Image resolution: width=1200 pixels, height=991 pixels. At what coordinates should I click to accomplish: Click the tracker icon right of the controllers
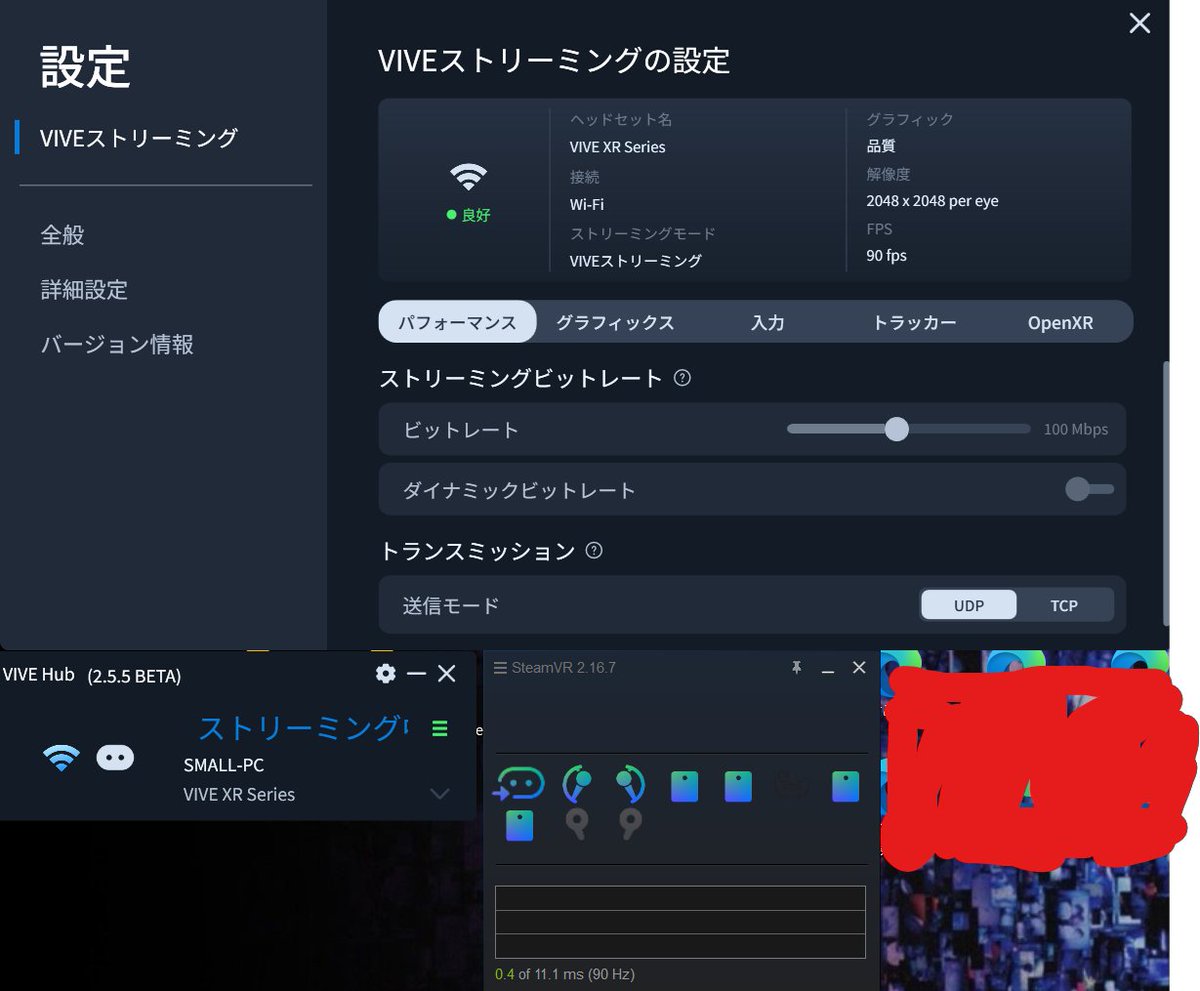pyautogui.click(x=685, y=786)
